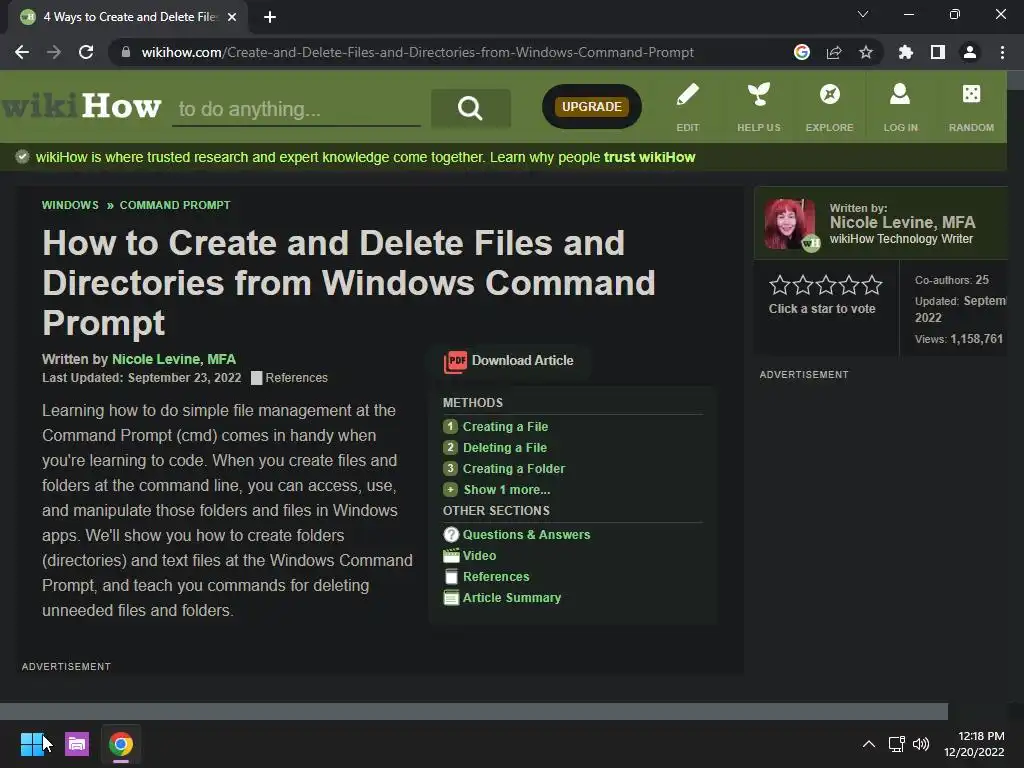Close the wikiHow tab
This screenshot has width=1024, height=768.
[x=232, y=17]
